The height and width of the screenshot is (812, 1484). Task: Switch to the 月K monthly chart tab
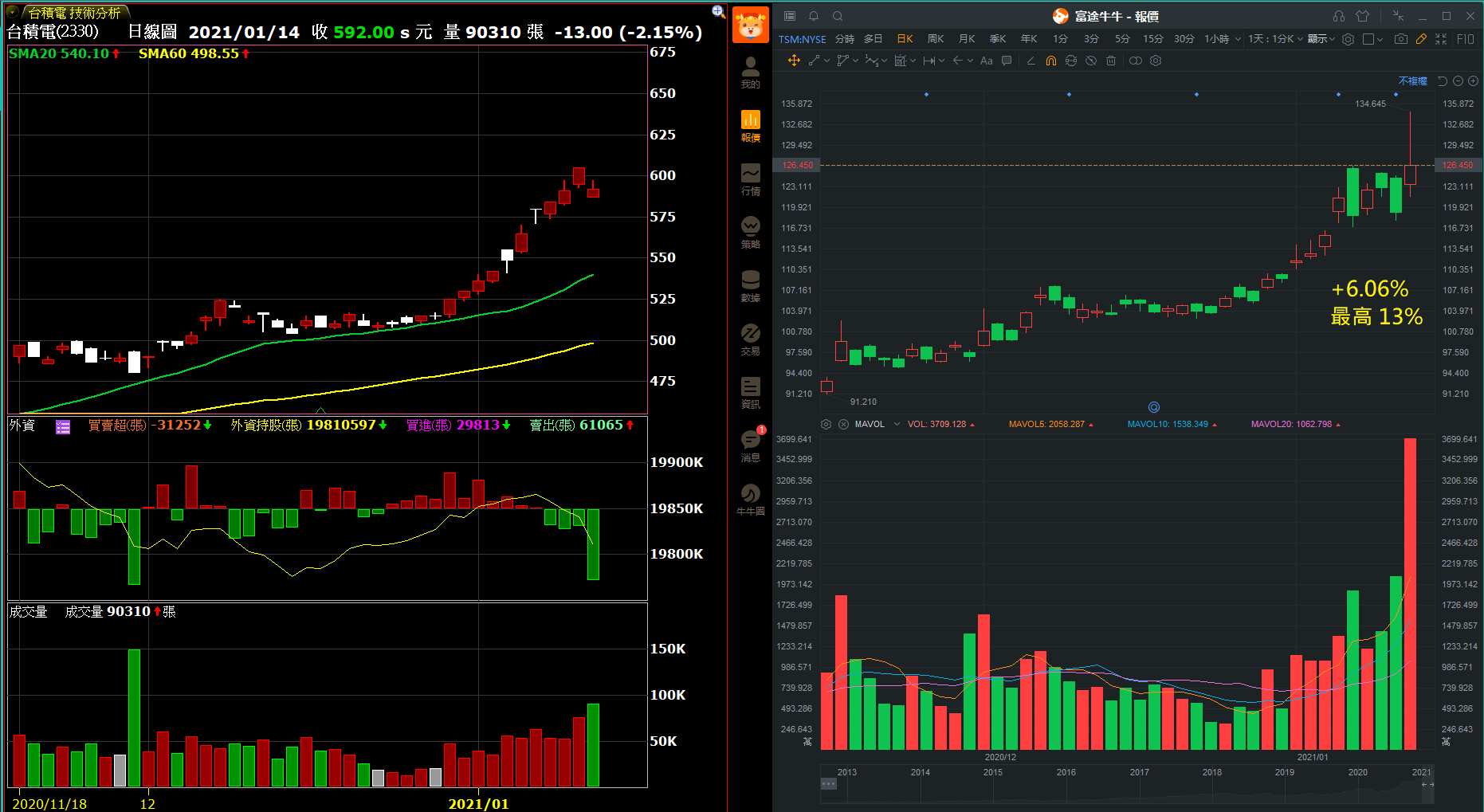pyautogui.click(x=967, y=39)
